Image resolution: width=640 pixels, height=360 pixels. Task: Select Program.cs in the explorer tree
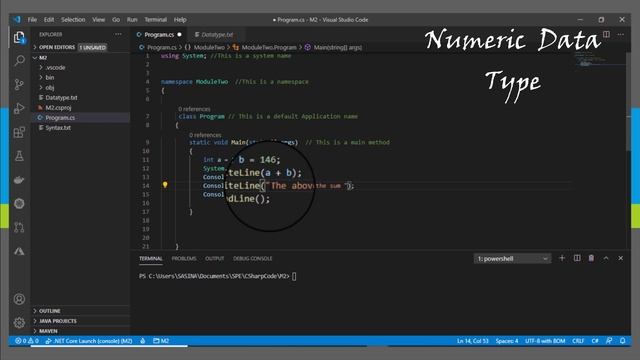click(60, 118)
